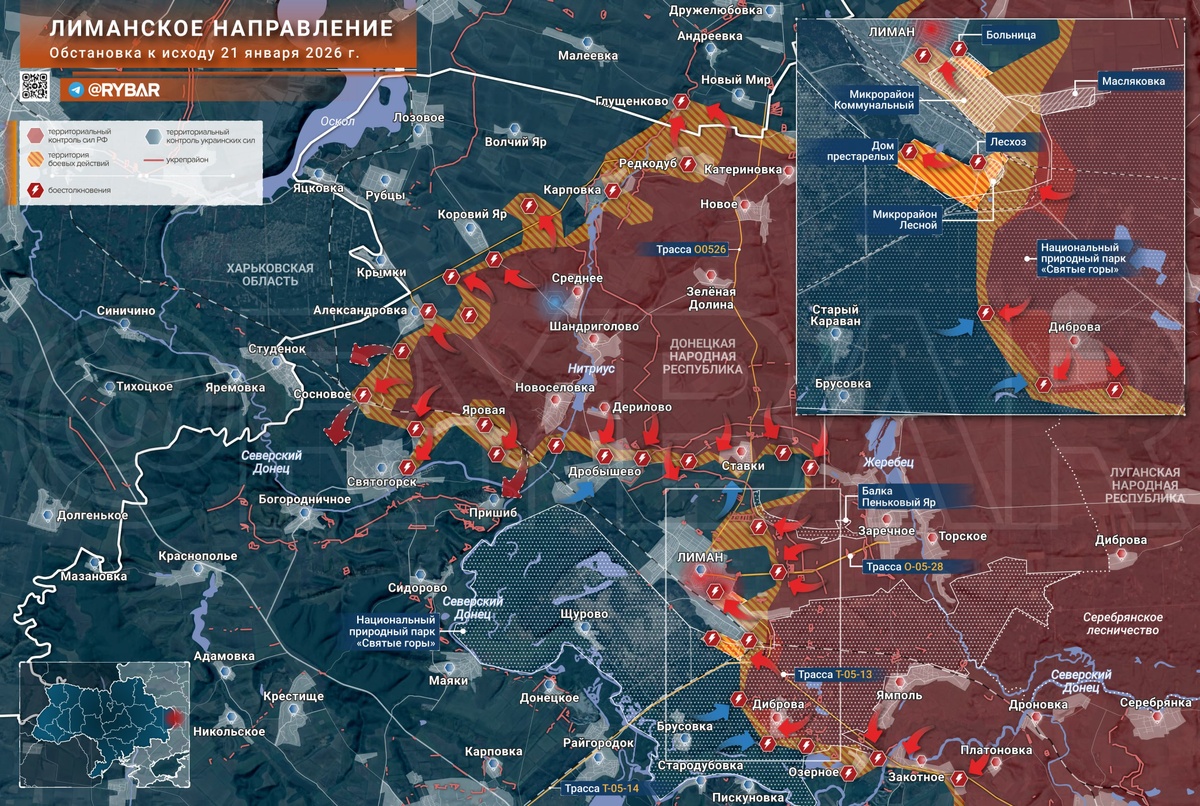Click the 'Щурово' label

tap(585, 613)
